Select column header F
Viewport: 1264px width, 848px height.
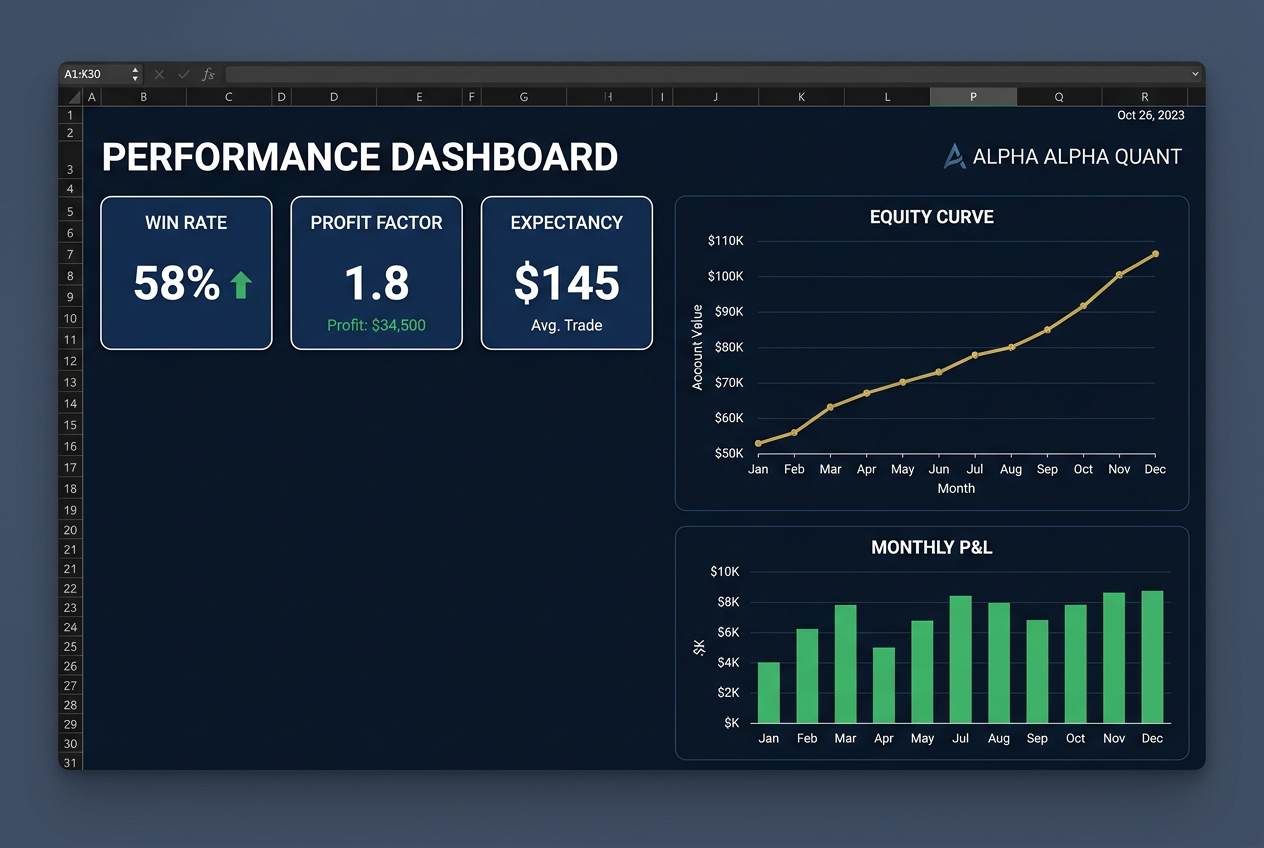pyautogui.click(x=471, y=97)
